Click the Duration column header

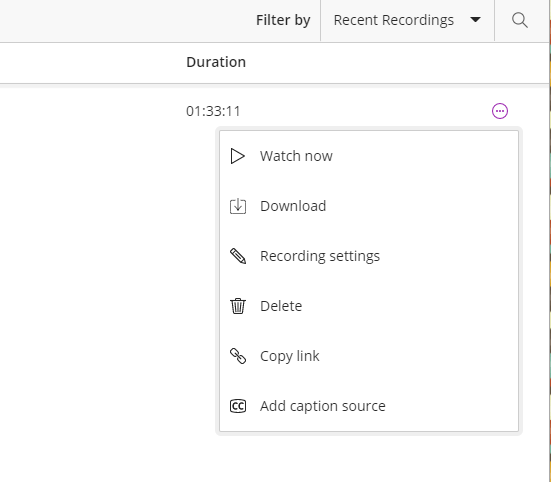[x=216, y=62]
